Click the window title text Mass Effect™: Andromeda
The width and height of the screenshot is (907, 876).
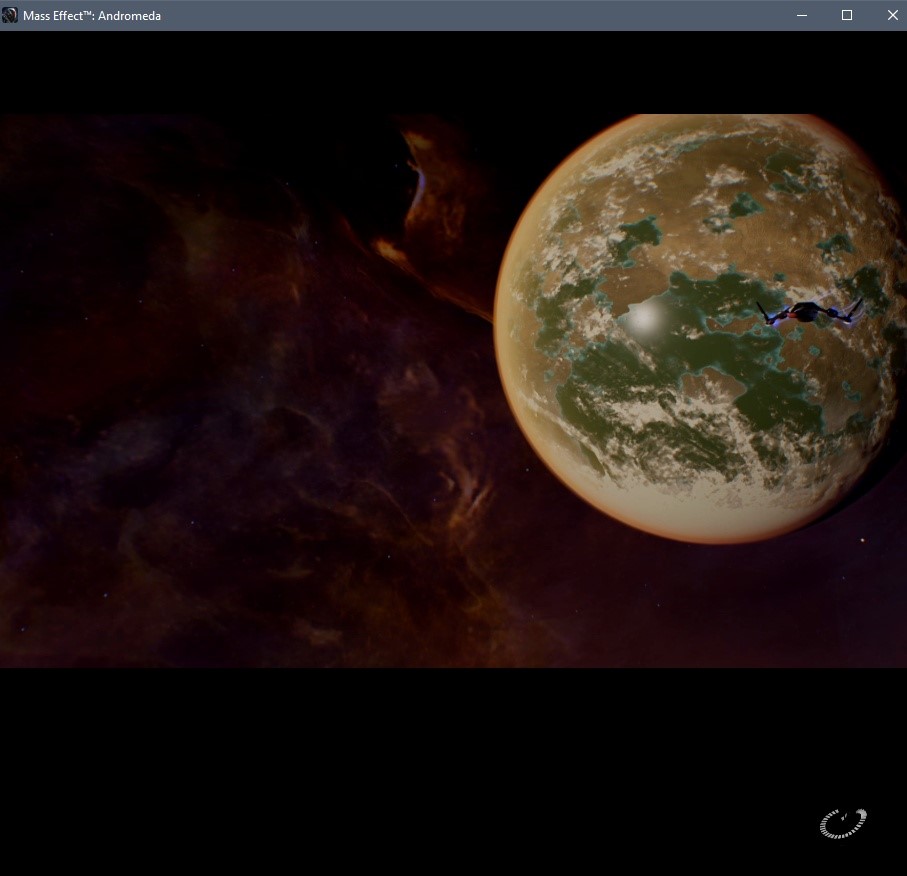tap(92, 16)
